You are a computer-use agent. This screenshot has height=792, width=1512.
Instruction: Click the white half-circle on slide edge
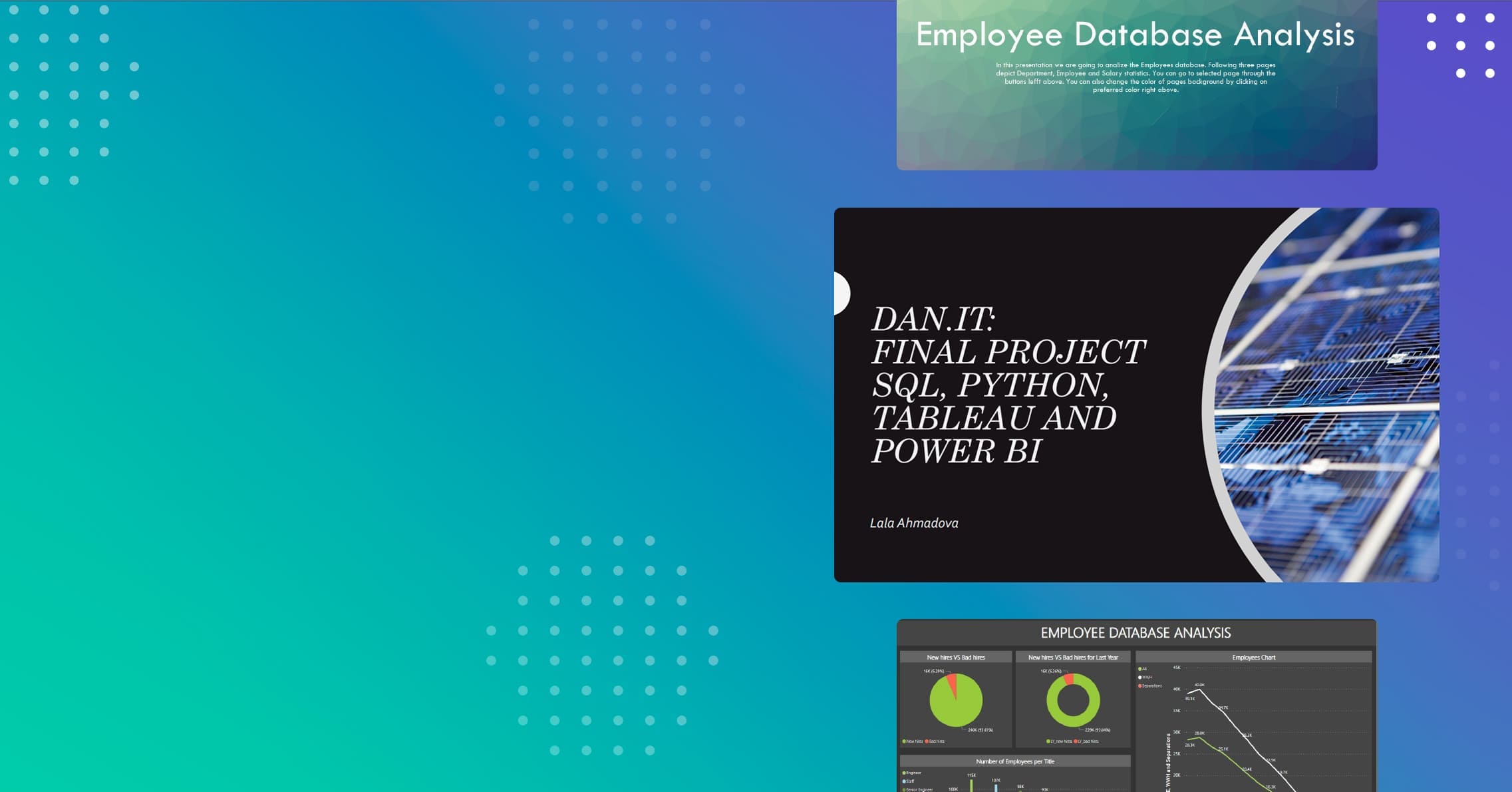click(x=841, y=293)
